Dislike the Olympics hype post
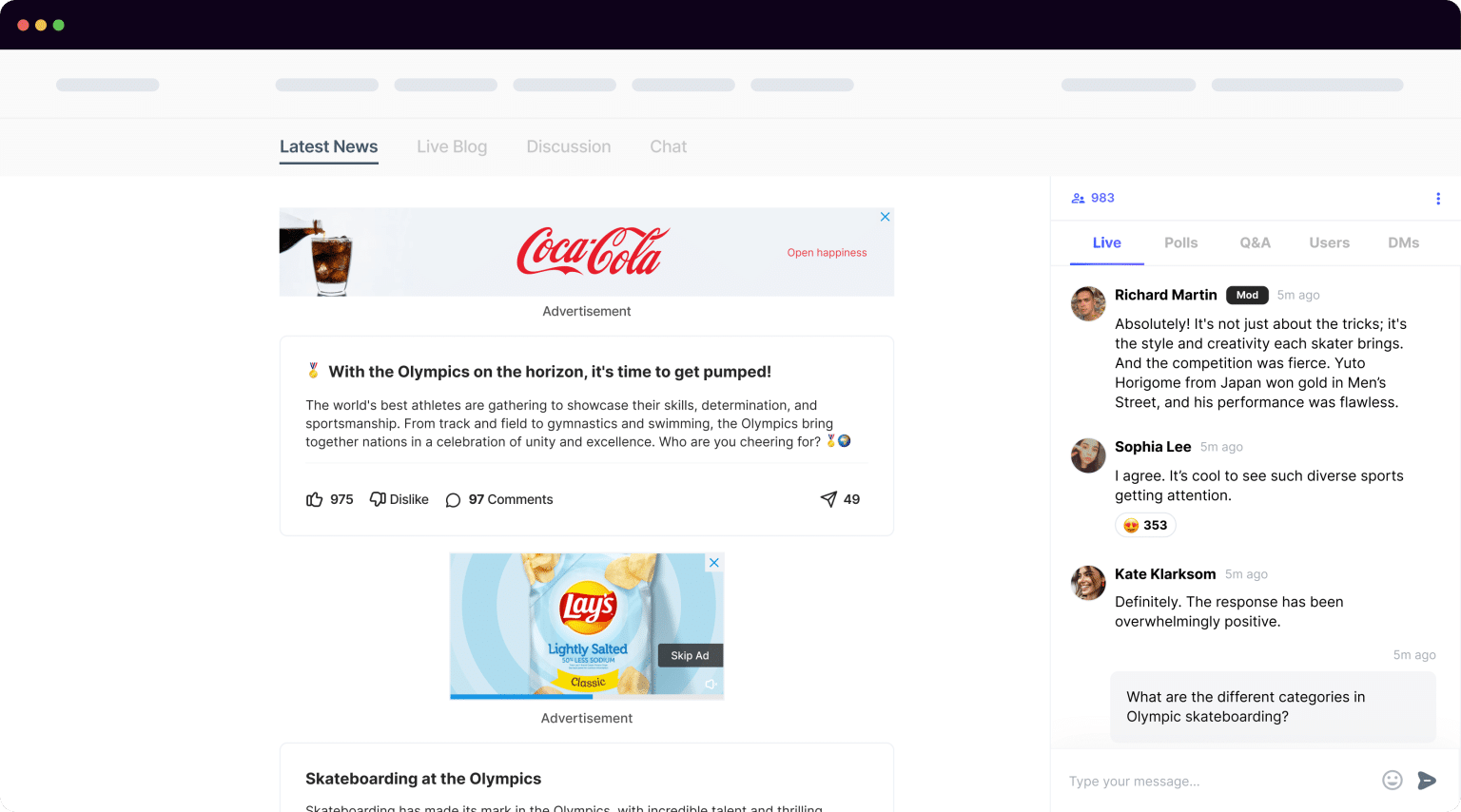The height and width of the screenshot is (812, 1461). click(x=399, y=499)
